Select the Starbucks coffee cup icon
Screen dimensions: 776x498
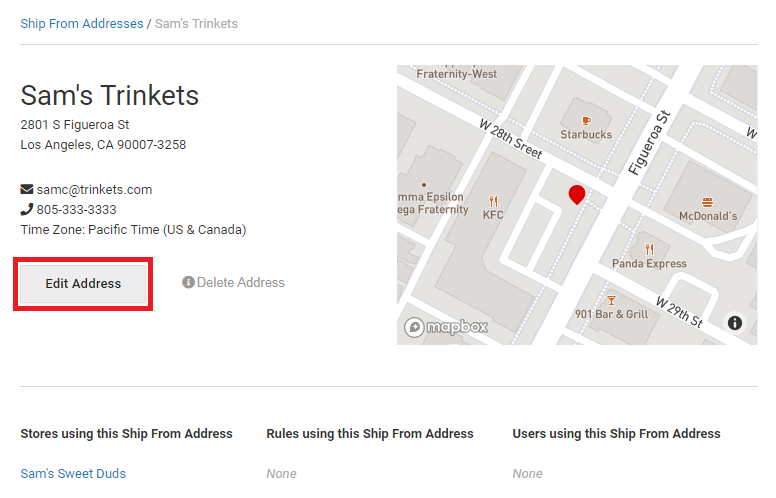coord(586,121)
